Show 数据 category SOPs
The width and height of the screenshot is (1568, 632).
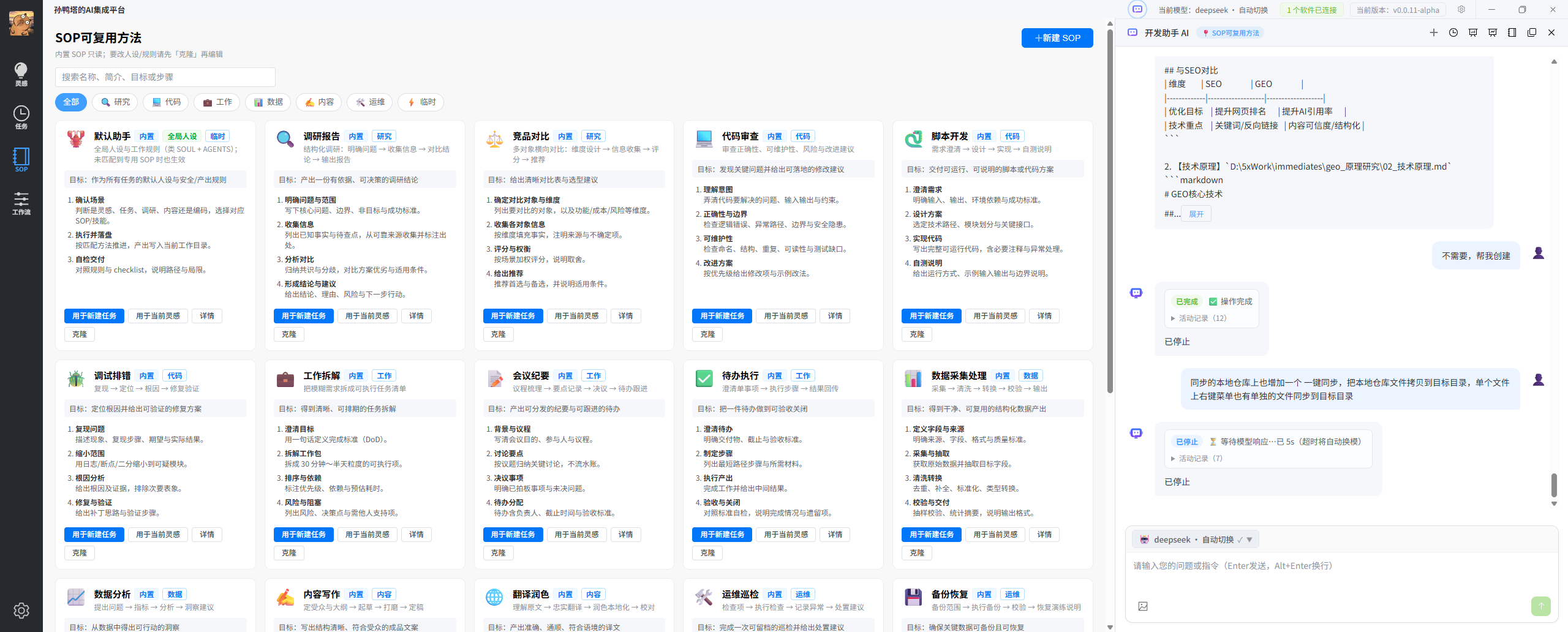[268, 102]
